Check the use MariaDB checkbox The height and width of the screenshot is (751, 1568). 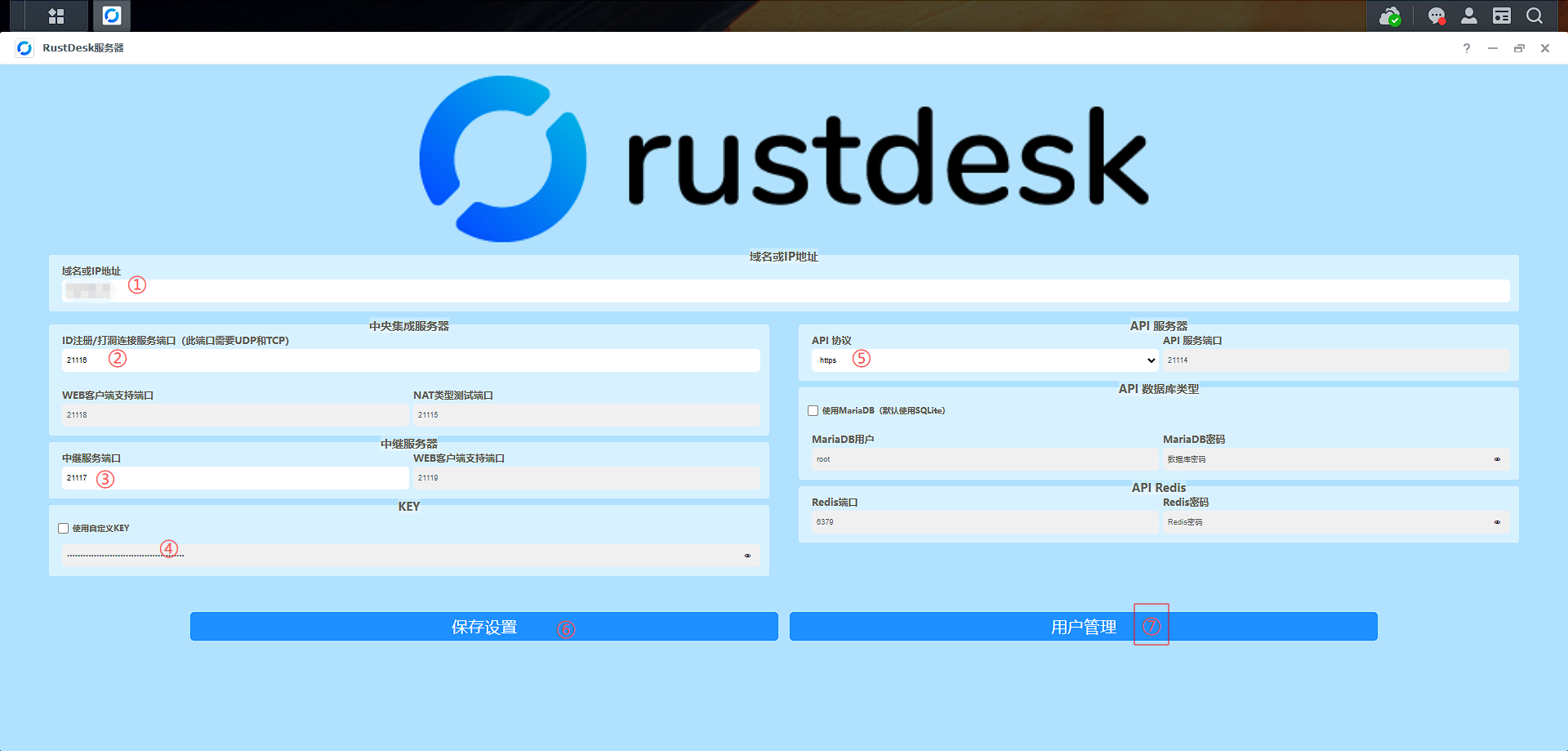tap(813, 410)
